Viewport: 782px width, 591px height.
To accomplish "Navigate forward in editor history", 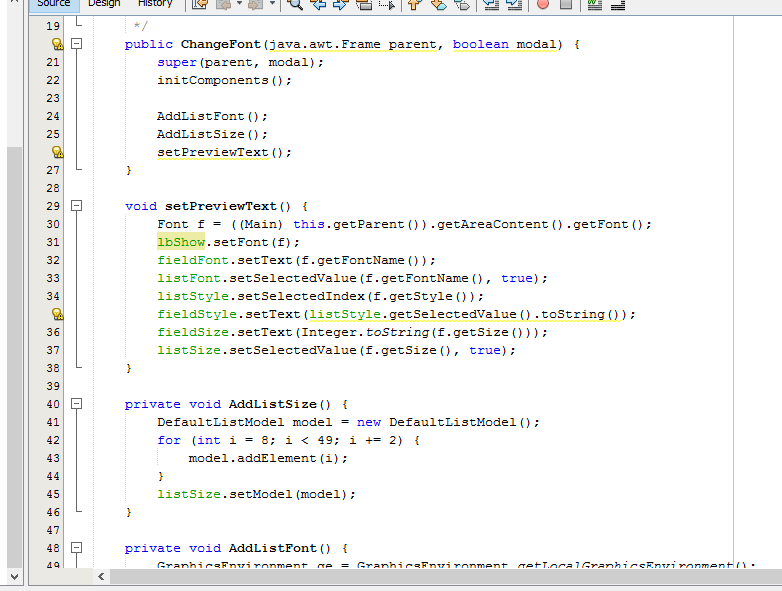I will click(x=255, y=4).
